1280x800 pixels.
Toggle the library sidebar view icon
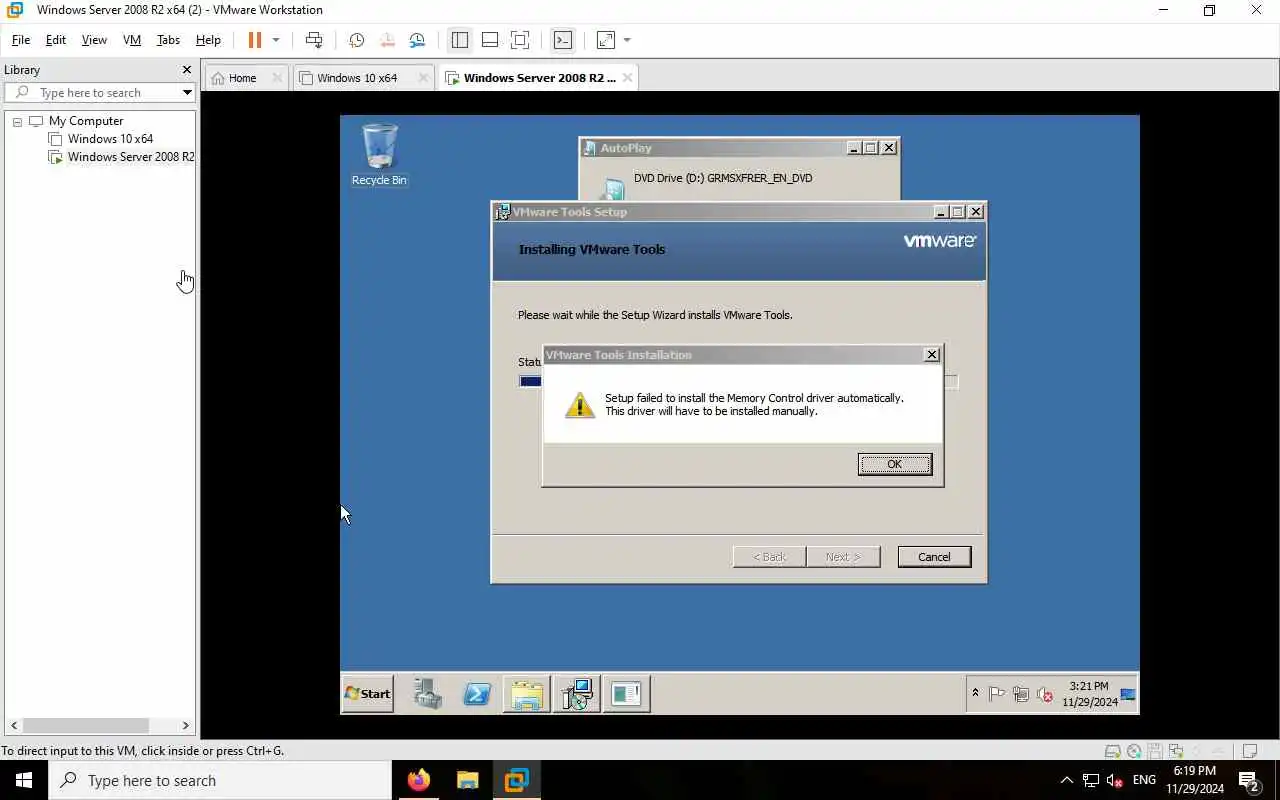[x=460, y=40]
